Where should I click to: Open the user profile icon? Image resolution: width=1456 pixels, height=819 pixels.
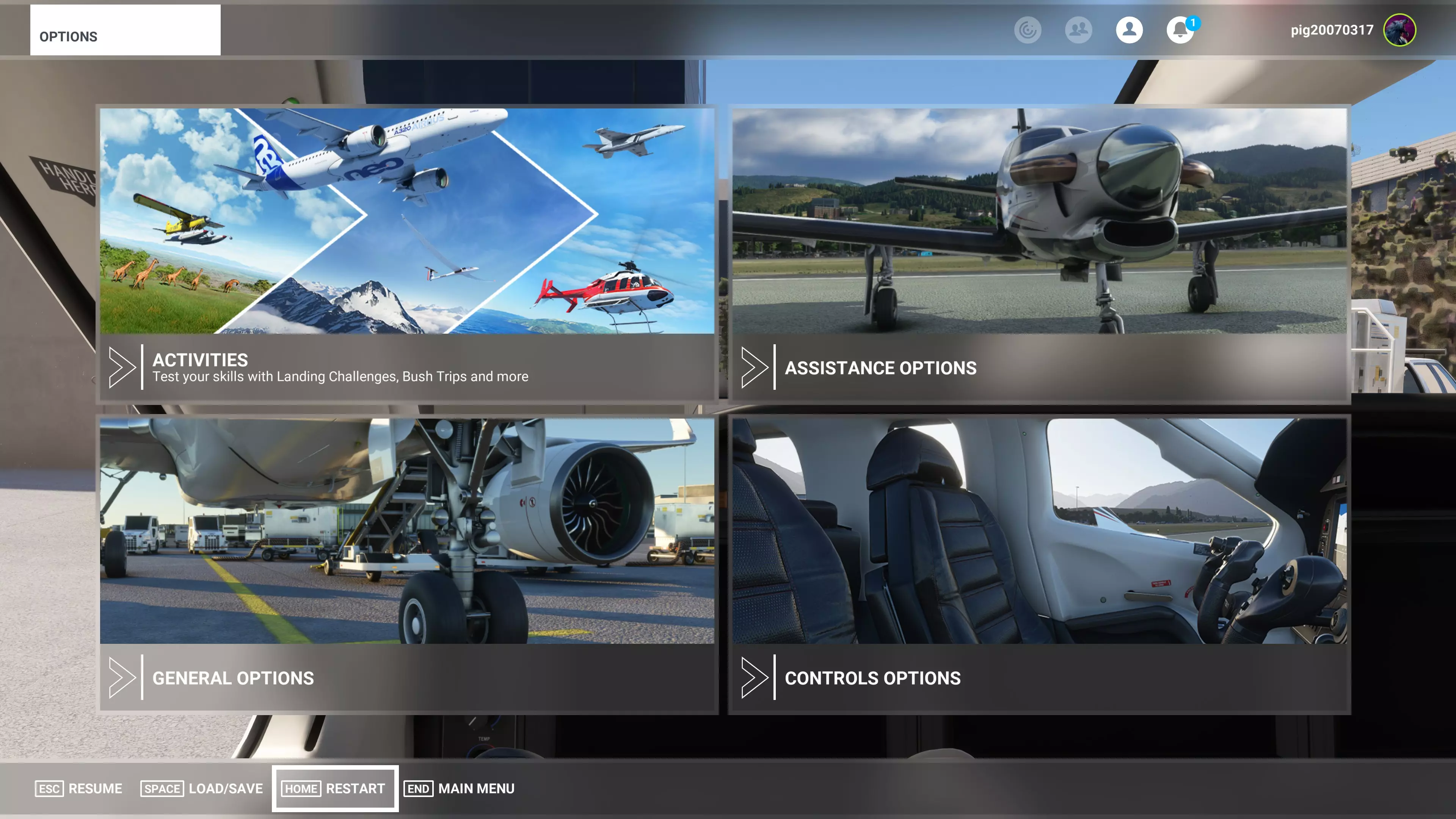pyautogui.click(x=1129, y=30)
